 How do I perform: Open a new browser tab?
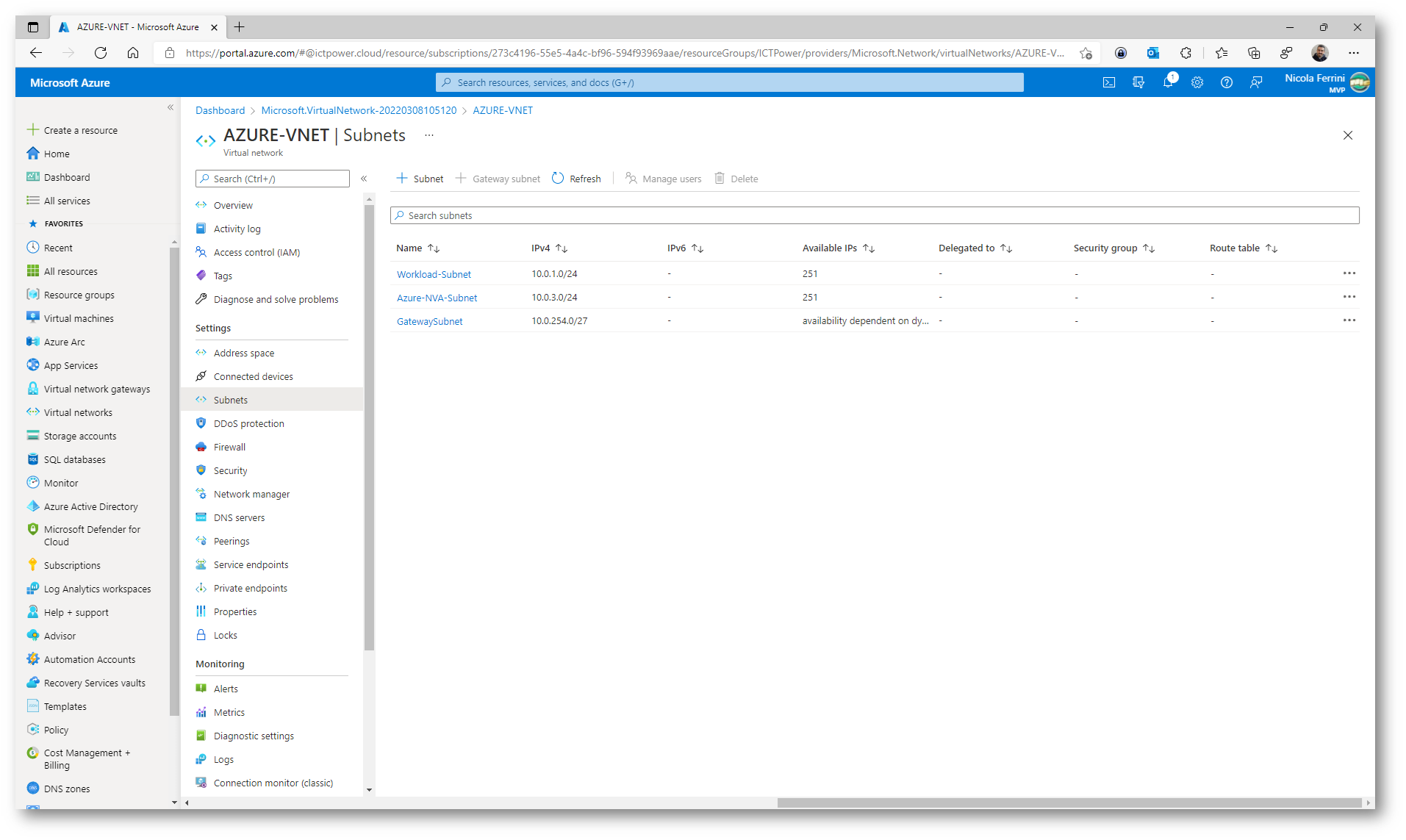(239, 27)
